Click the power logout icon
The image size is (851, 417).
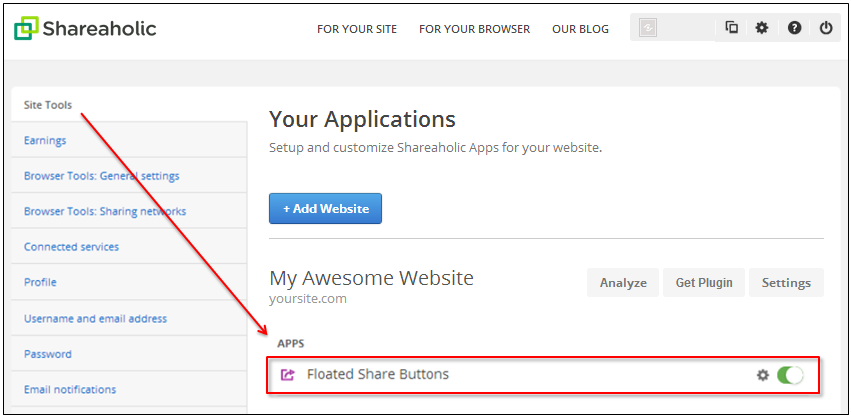826,28
